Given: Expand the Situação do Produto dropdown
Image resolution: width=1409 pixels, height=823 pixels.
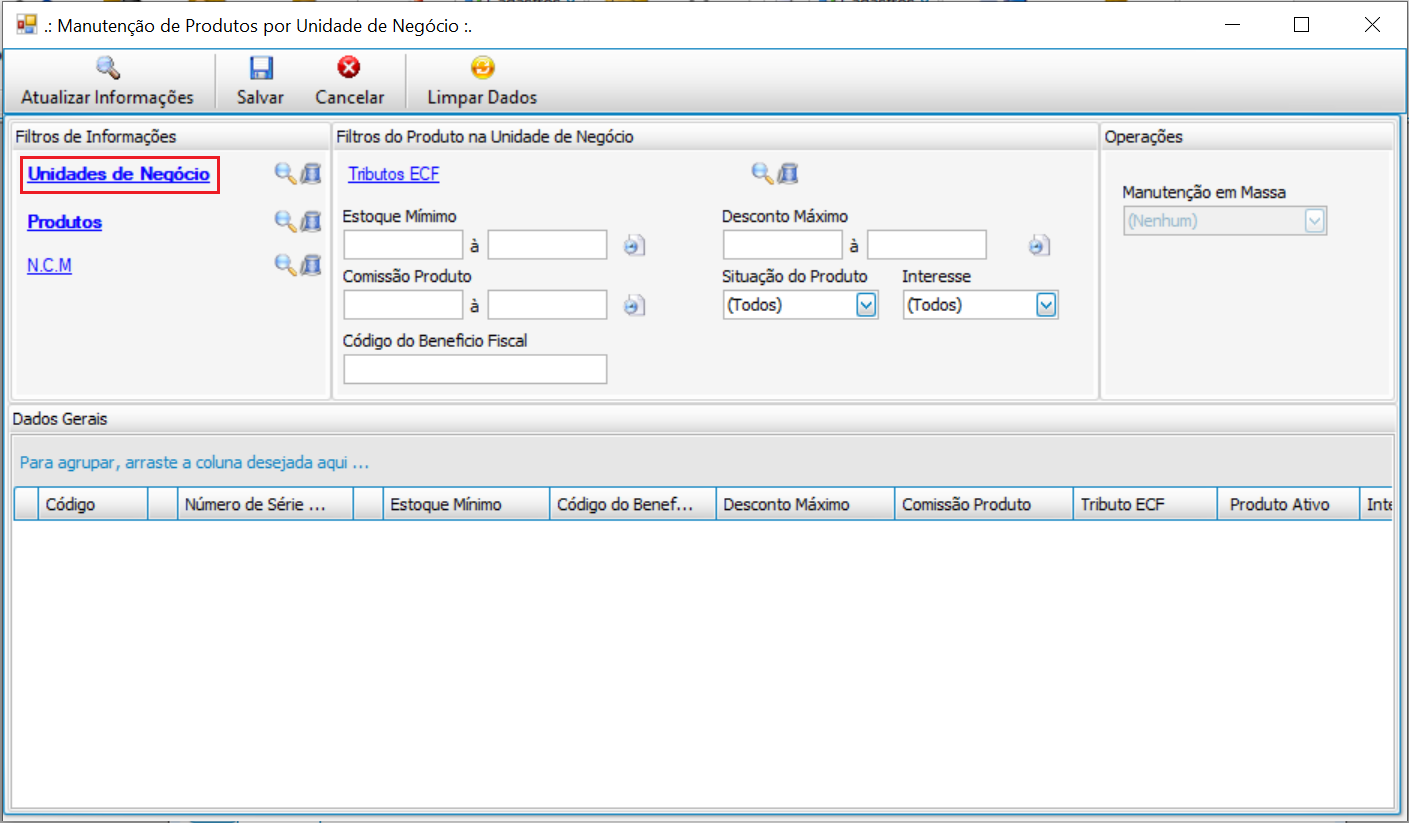Looking at the screenshot, I should pyautogui.click(x=866, y=305).
